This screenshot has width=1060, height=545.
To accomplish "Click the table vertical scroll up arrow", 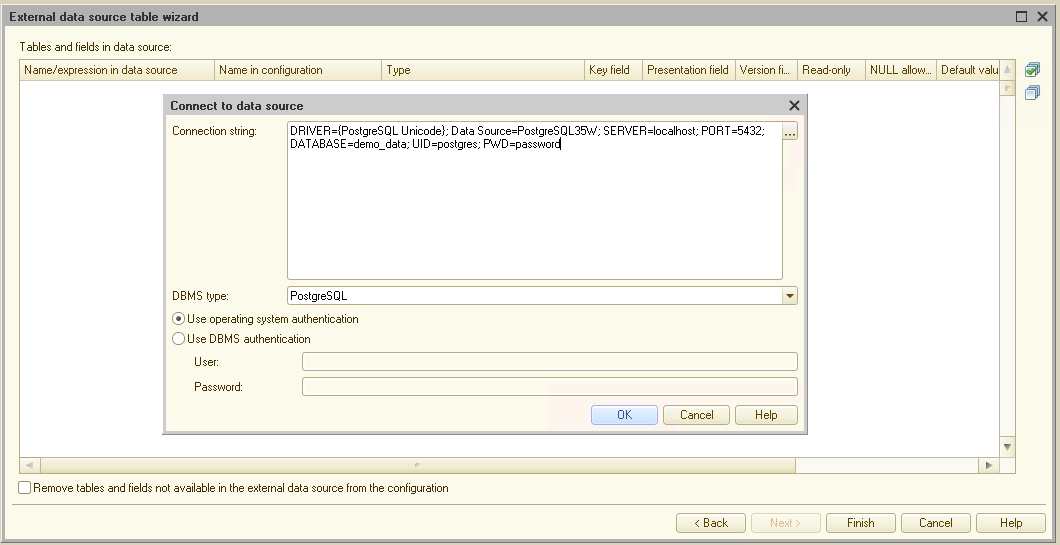I will coord(1007,70).
